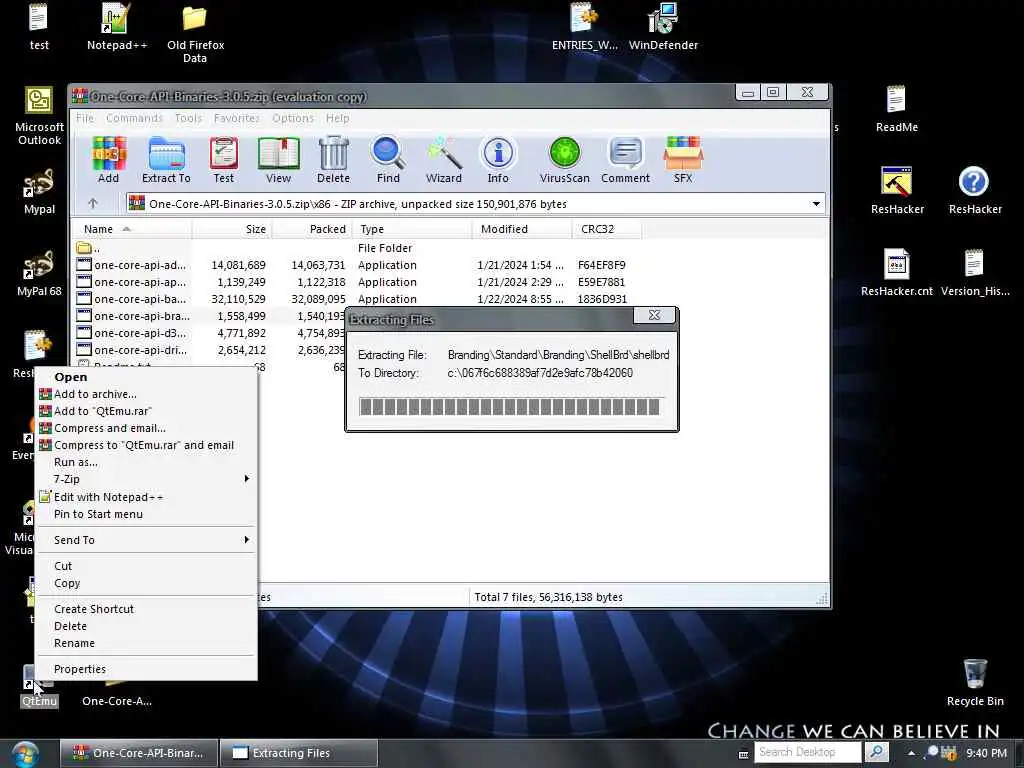Choose Compress and email... entry
The height and width of the screenshot is (768, 1024).
[x=144, y=428]
